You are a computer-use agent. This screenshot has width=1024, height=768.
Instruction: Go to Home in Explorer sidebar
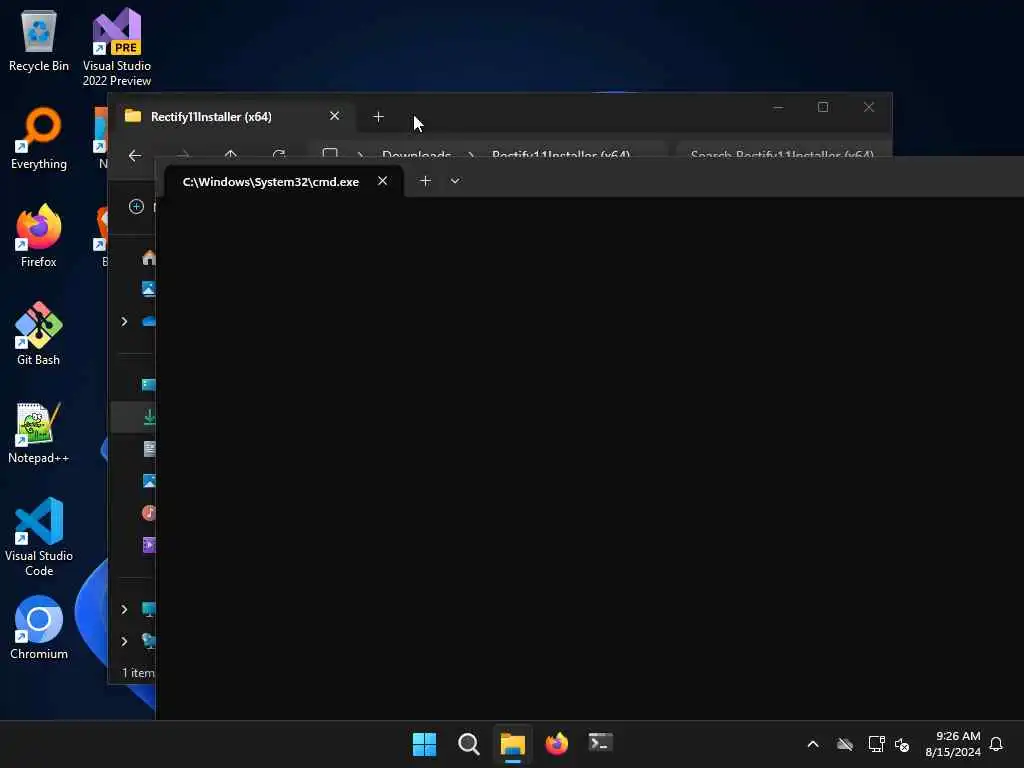pyautogui.click(x=149, y=258)
